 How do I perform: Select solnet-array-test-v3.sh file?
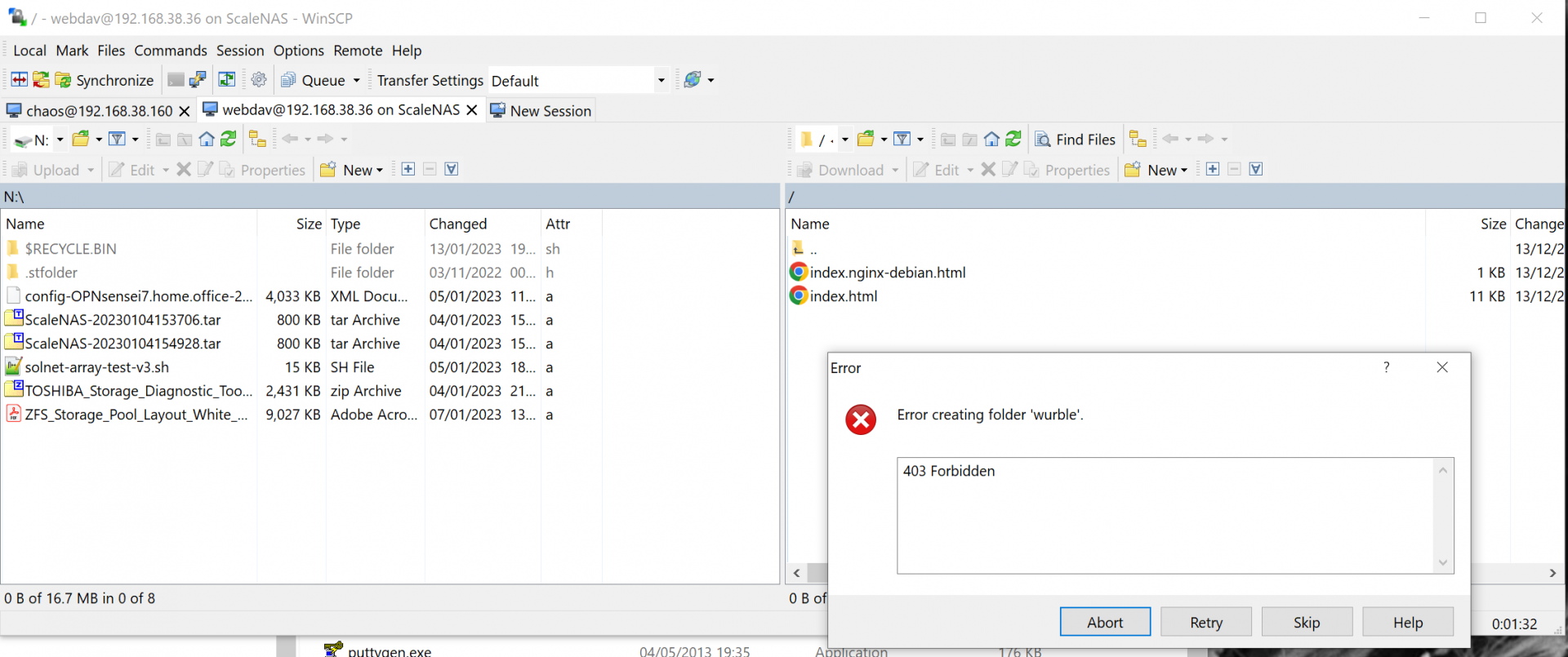click(x=96, y=367)
